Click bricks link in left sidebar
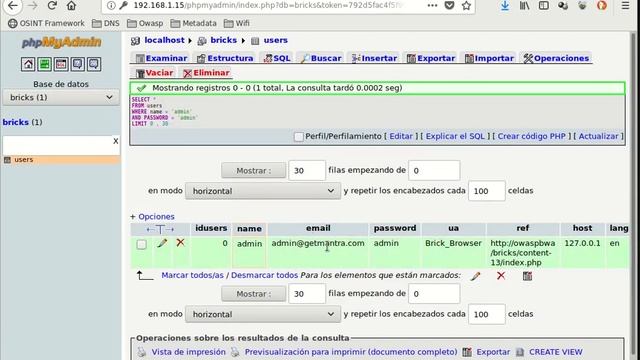This screenshot has height=360, width=640. tap(16, 122)
